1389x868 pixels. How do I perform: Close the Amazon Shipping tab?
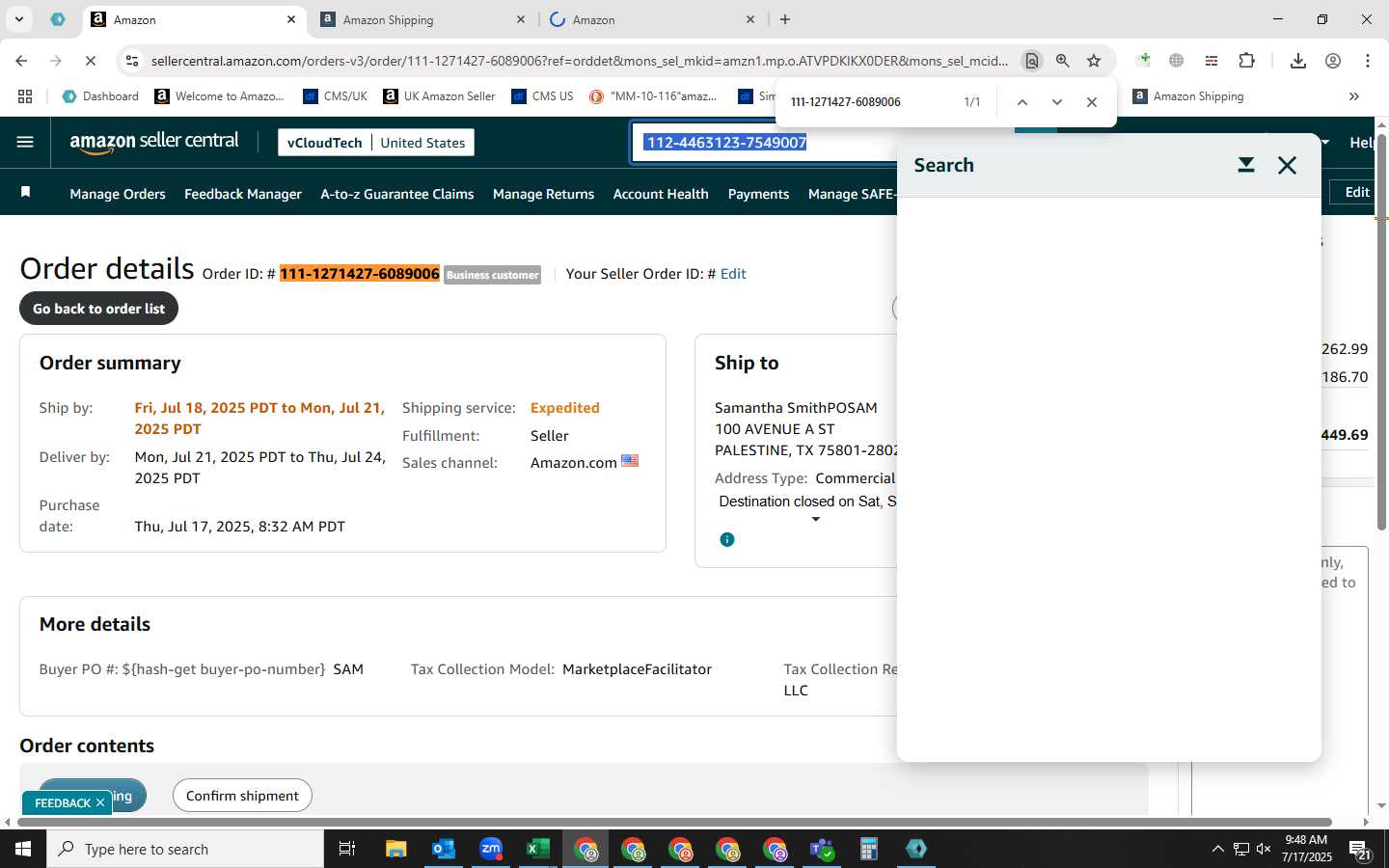pos(521,19)
